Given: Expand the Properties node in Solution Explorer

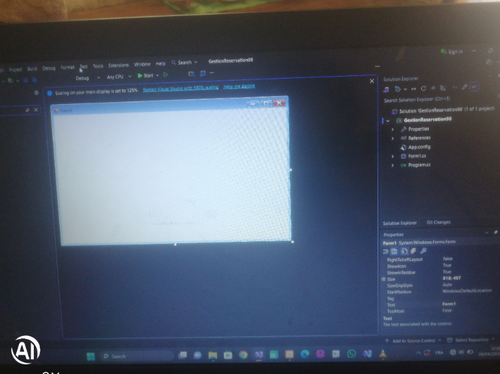Looking at the screenshot, I should tap(393, 129).
